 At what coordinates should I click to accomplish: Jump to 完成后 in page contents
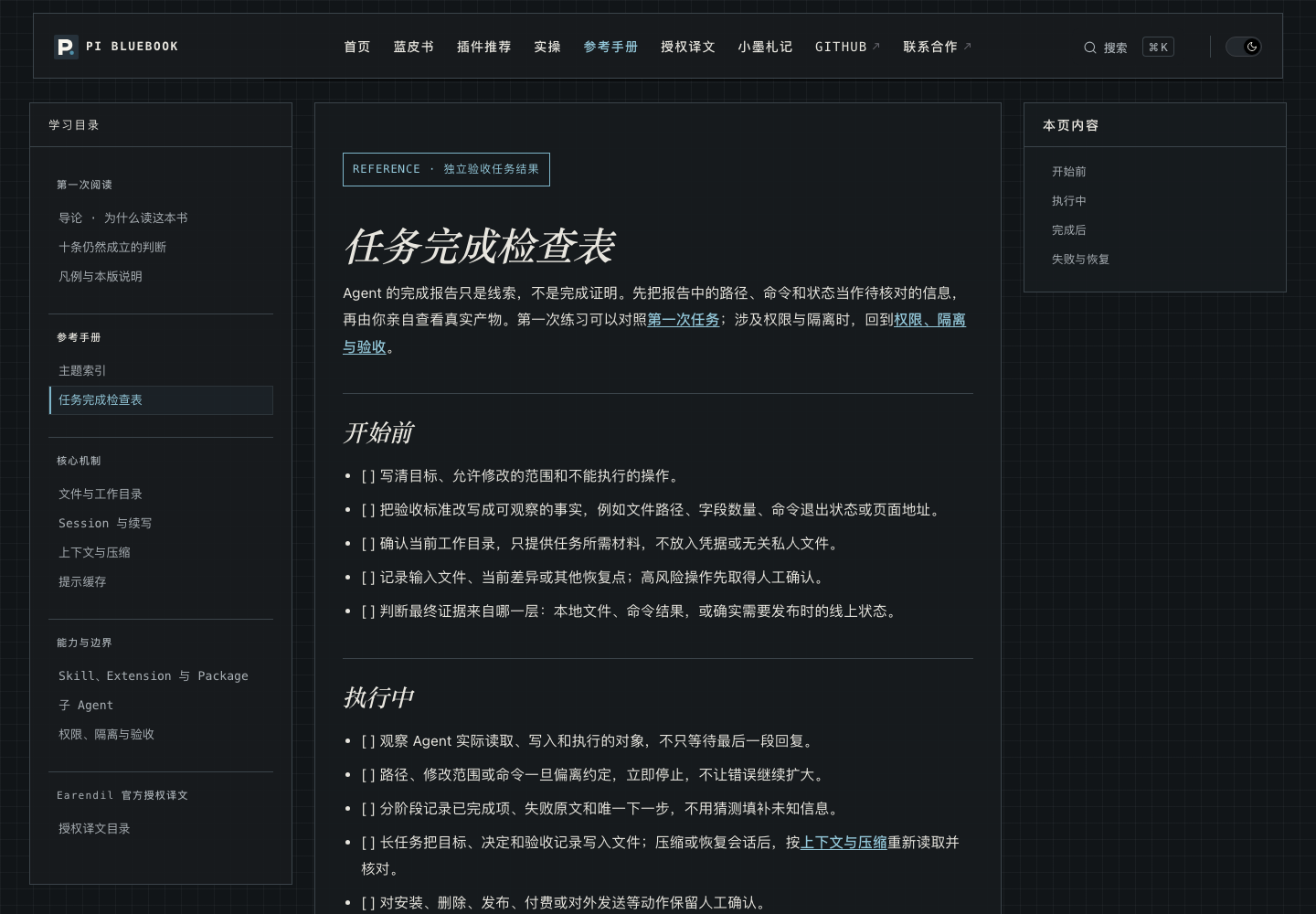point(1068,229)
